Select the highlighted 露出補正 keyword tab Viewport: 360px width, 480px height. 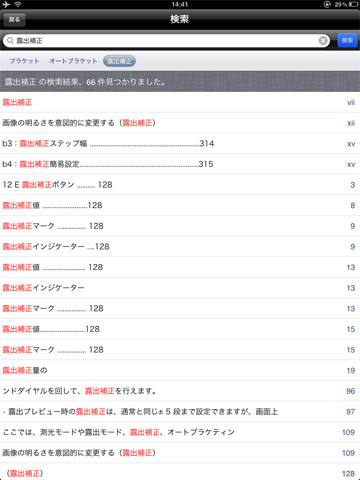pyautogui.click(x=119, y=61)
